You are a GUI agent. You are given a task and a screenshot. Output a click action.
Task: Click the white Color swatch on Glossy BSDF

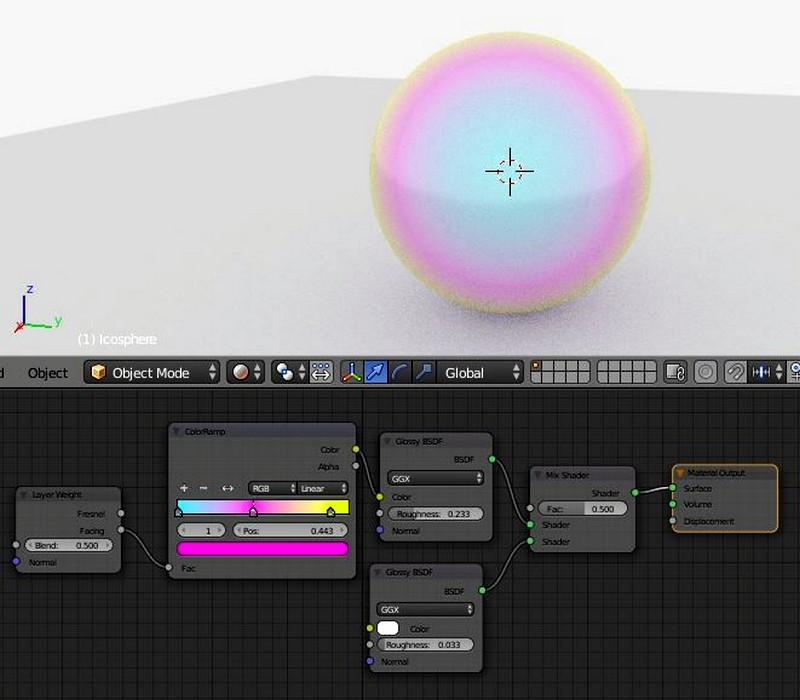(389, 628)
